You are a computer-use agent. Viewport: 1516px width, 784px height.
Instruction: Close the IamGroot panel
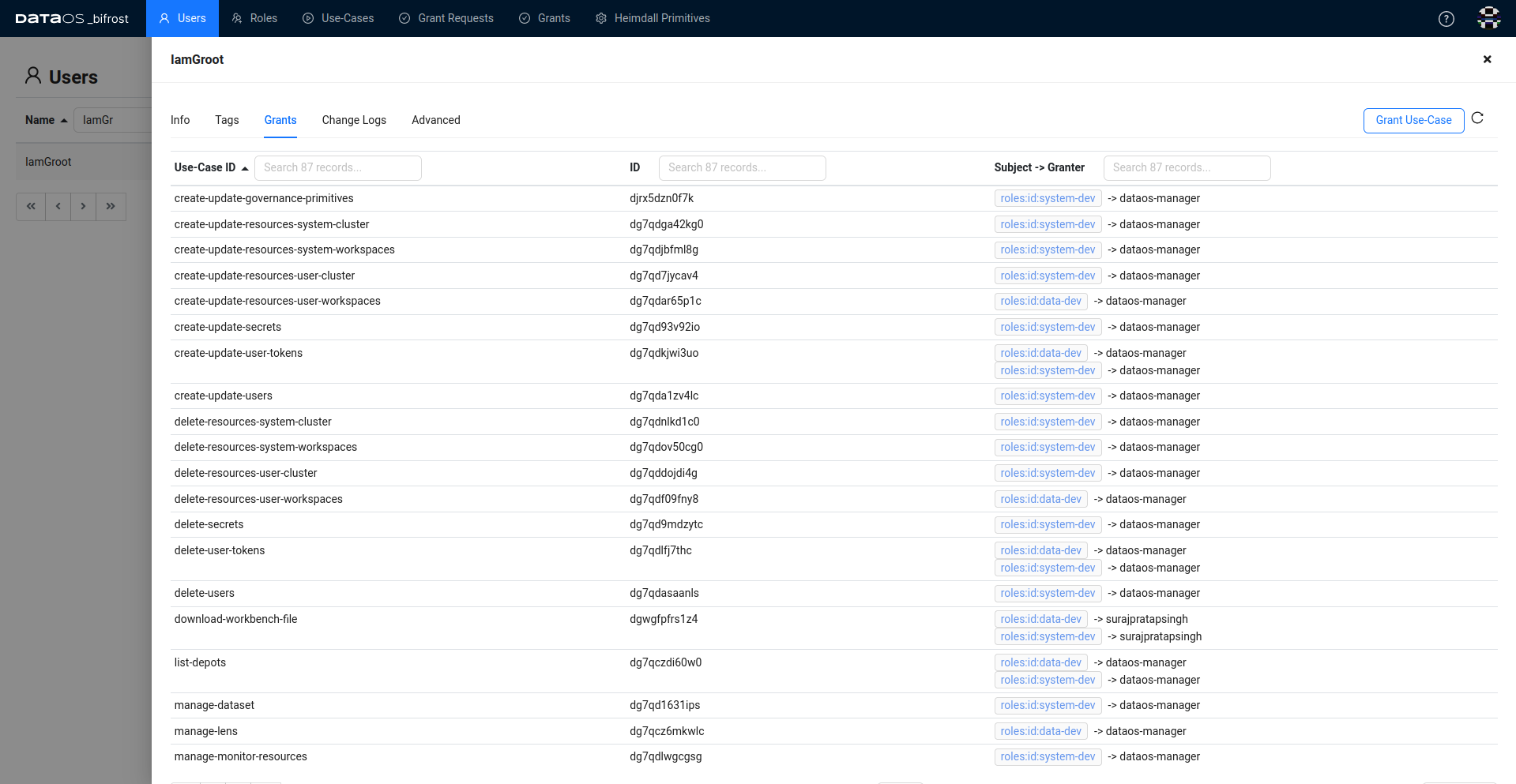click(1487, 59)
